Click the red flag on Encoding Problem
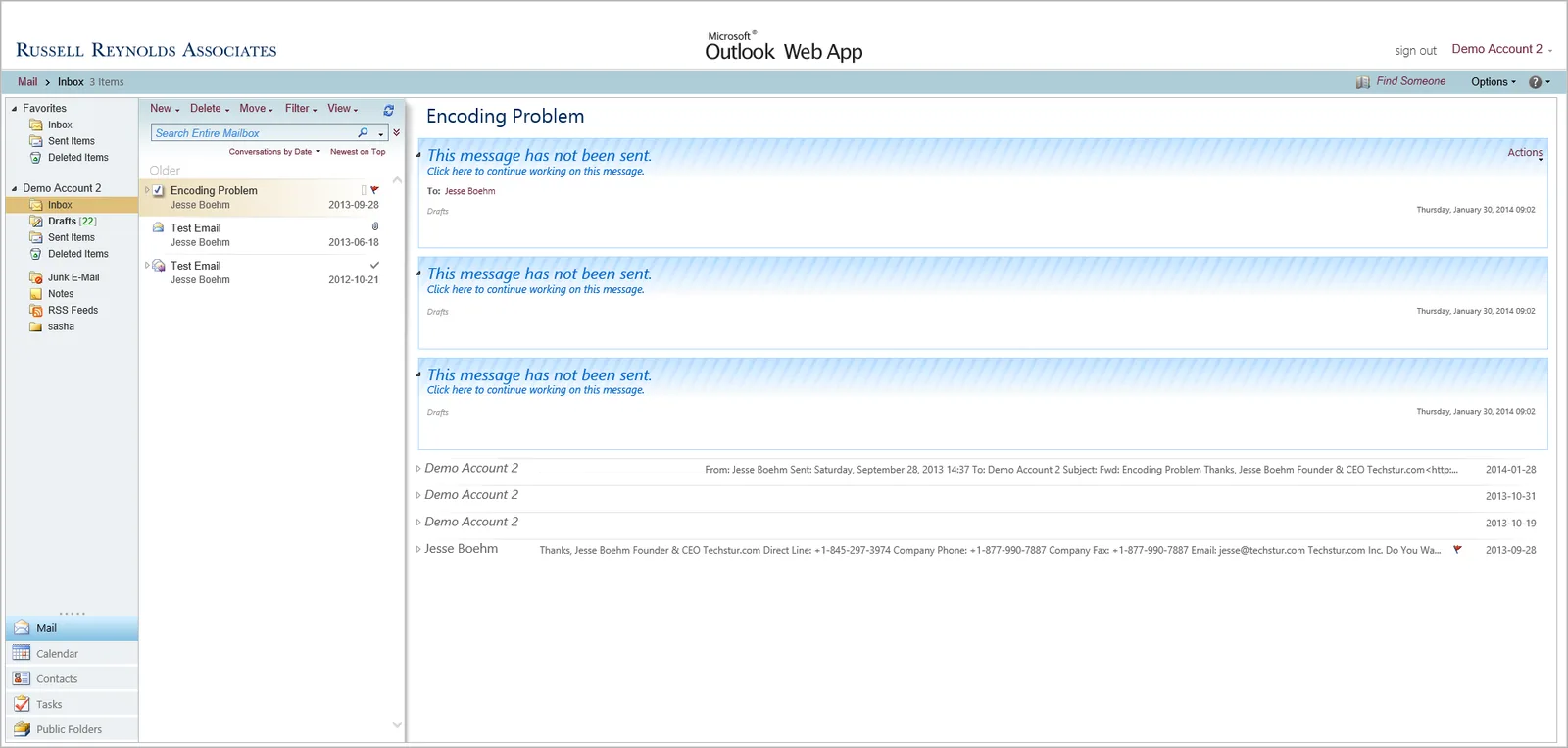 point(374,190)
